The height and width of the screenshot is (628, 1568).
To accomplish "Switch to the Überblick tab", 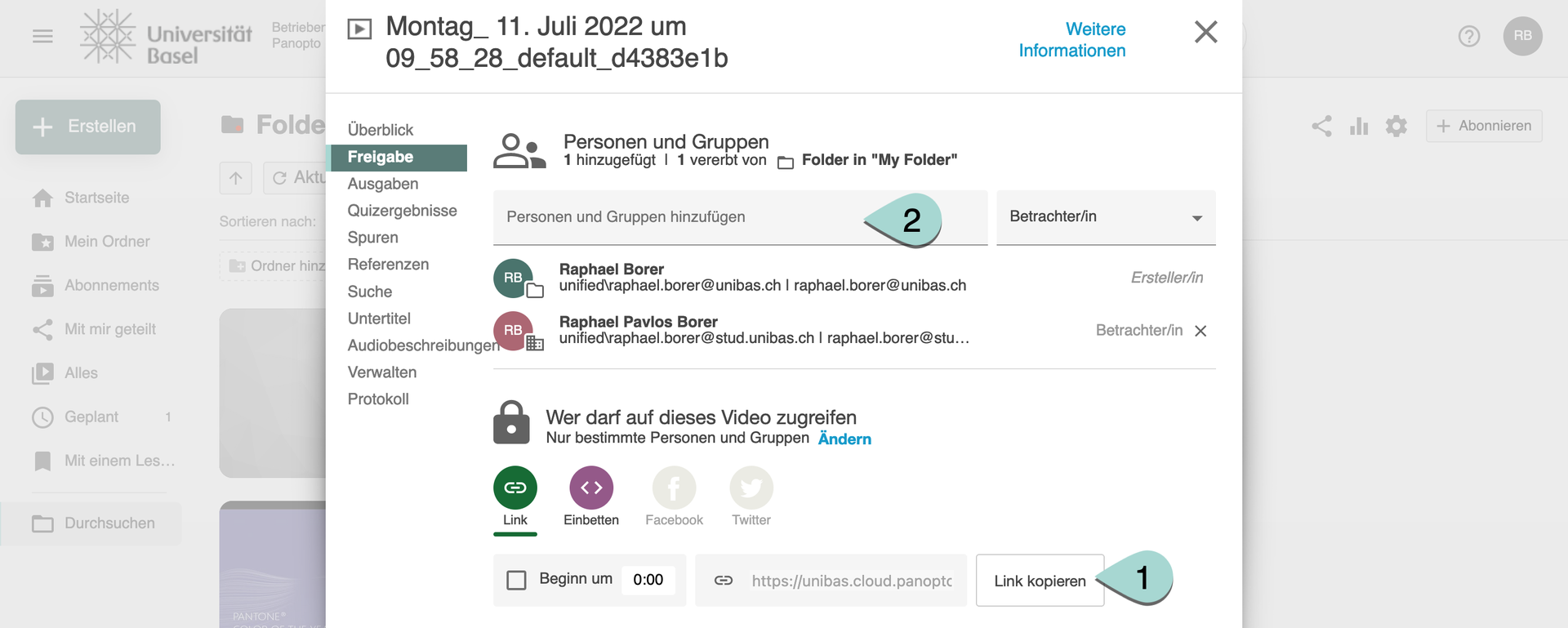I will tap(381, 130).
